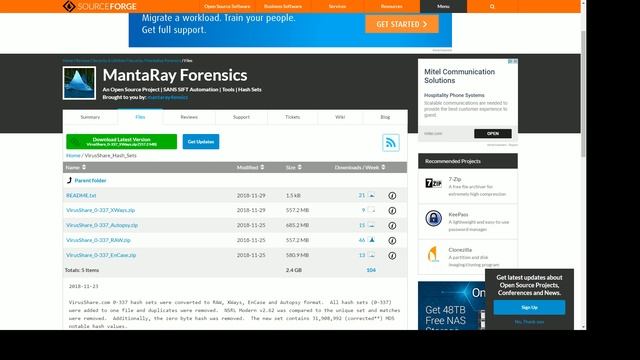Open the RSS feed icon
Viewport: 640px width, 360px height.
[x=391, y=142]
